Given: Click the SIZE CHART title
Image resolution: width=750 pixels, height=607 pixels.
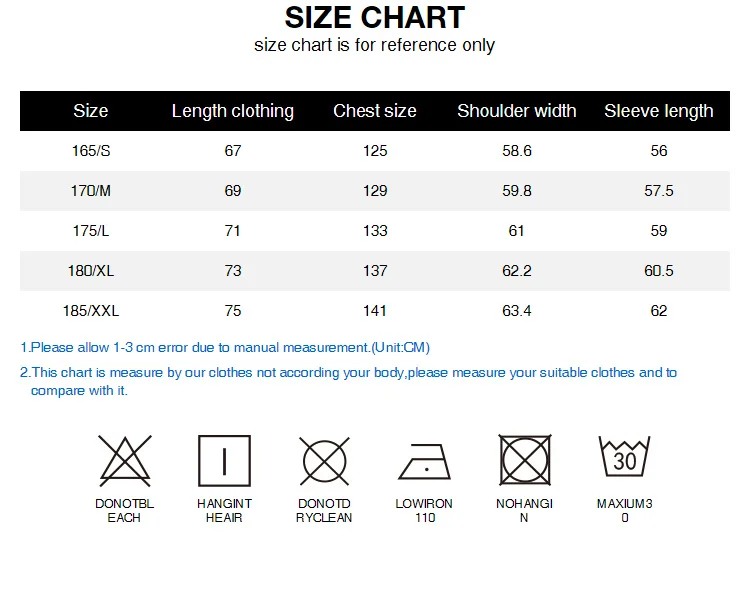Looking at the screenshot, I should tap(375, 18).
